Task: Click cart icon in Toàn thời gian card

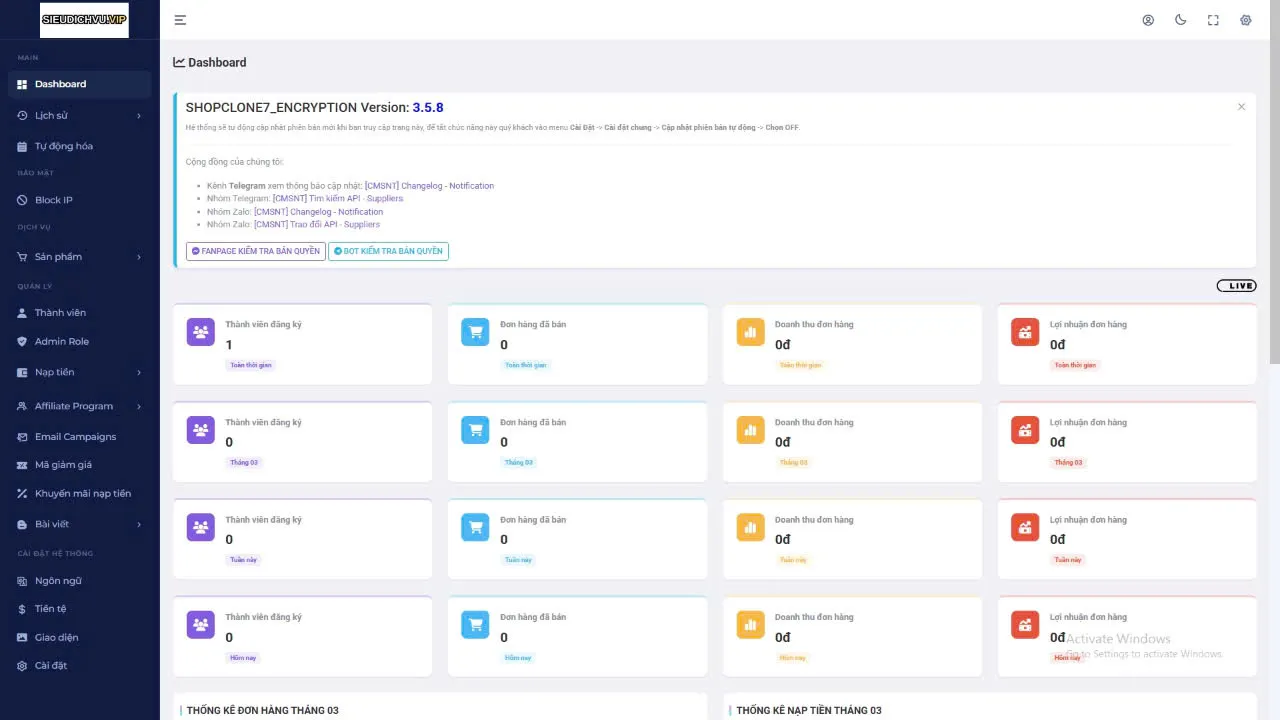Action: point(475,332)
